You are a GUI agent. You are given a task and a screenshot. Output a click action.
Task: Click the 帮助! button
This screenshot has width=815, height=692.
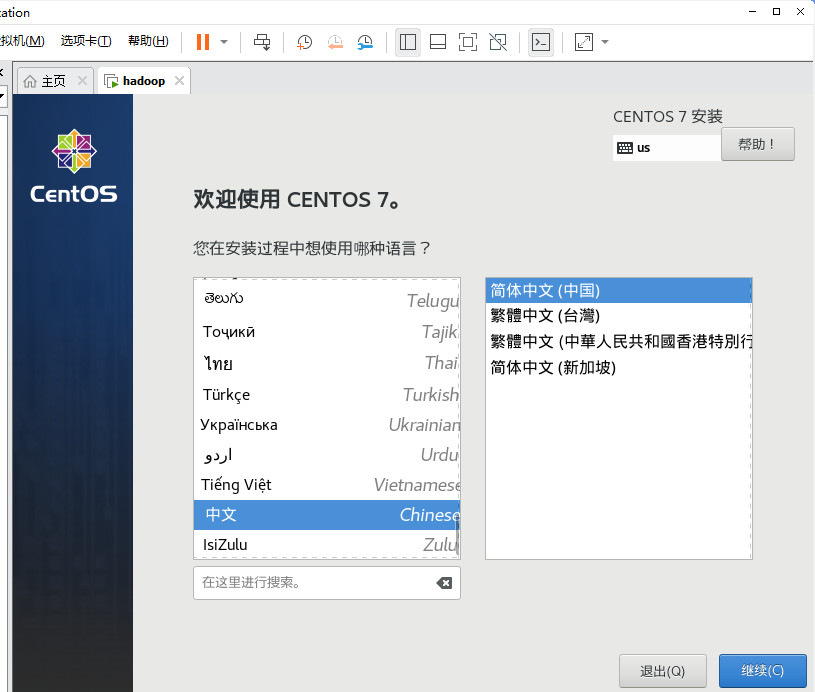click(x=757, y=144)
